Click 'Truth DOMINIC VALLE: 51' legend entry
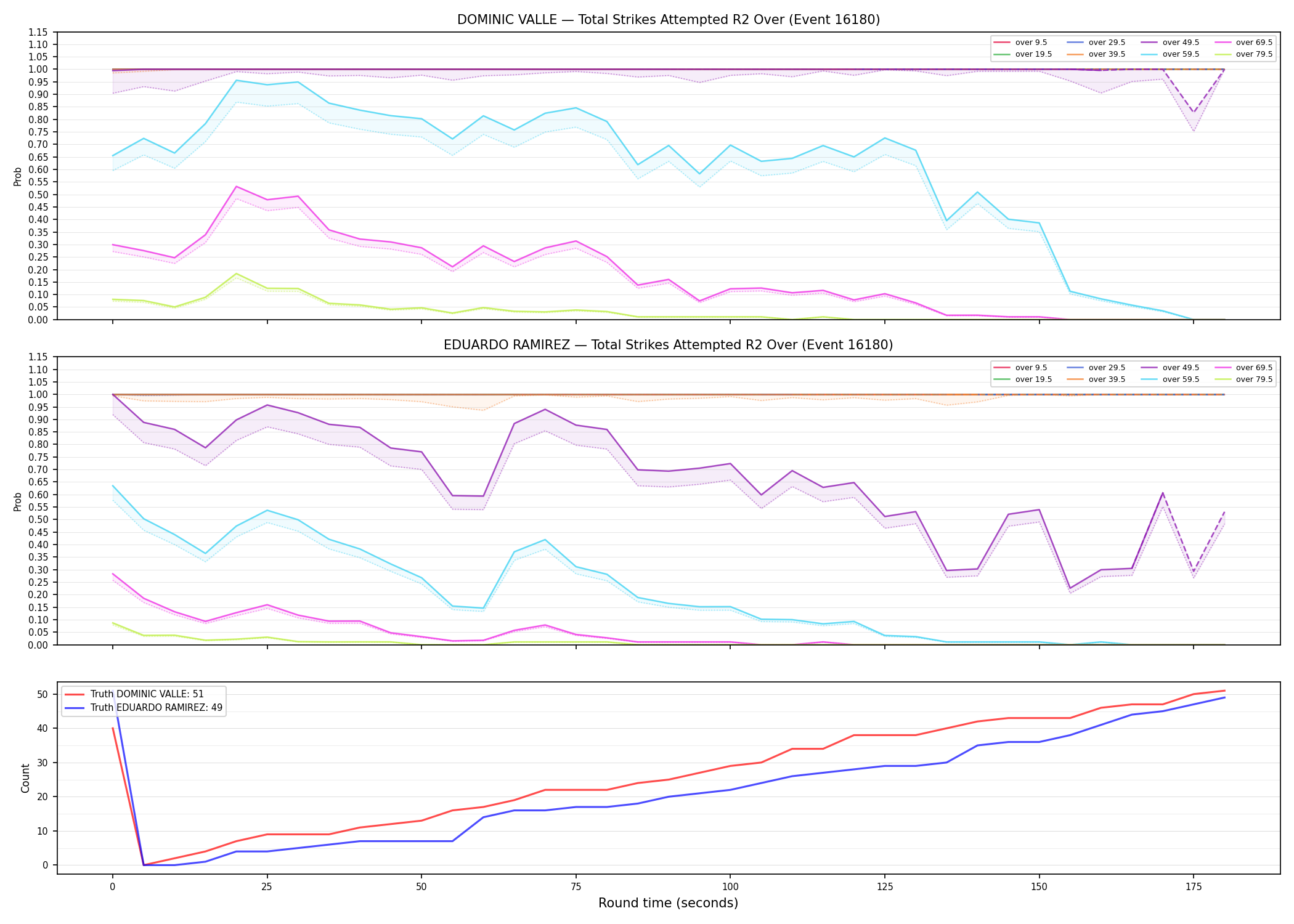This screenshot has height=924, width=1294. coord(134,694)
